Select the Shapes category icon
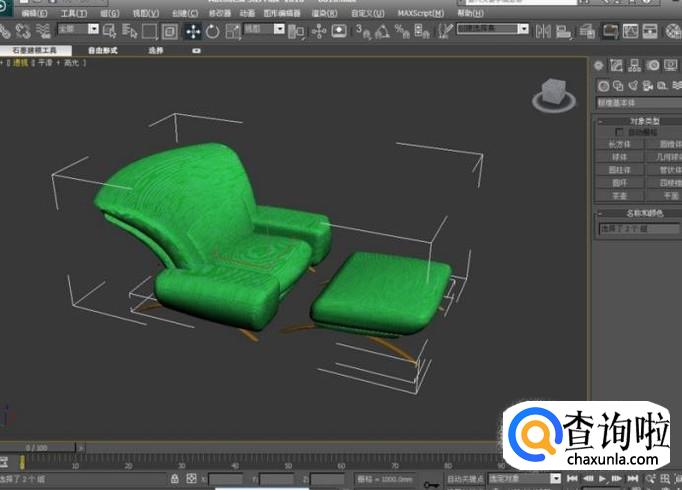The image size is (682, 490). [x=619, y=86]
